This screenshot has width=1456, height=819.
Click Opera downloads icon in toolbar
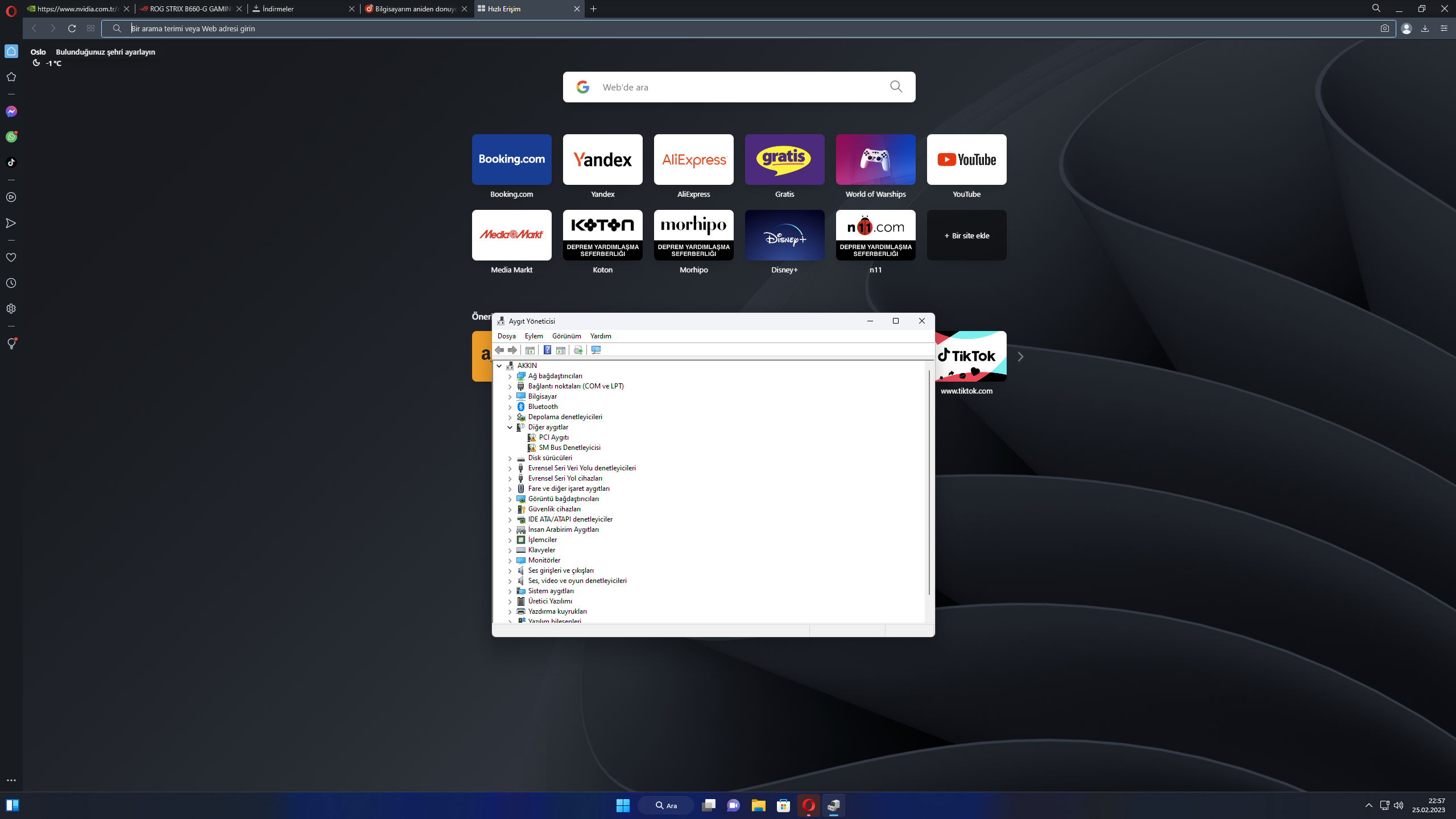pyautogui.click(x=1425, y=28)
